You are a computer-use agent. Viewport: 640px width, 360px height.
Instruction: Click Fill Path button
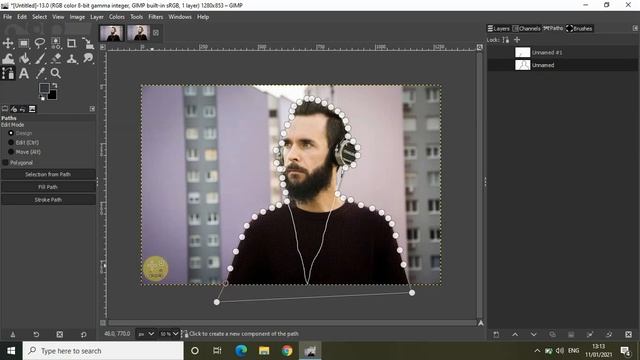[48, 187]
